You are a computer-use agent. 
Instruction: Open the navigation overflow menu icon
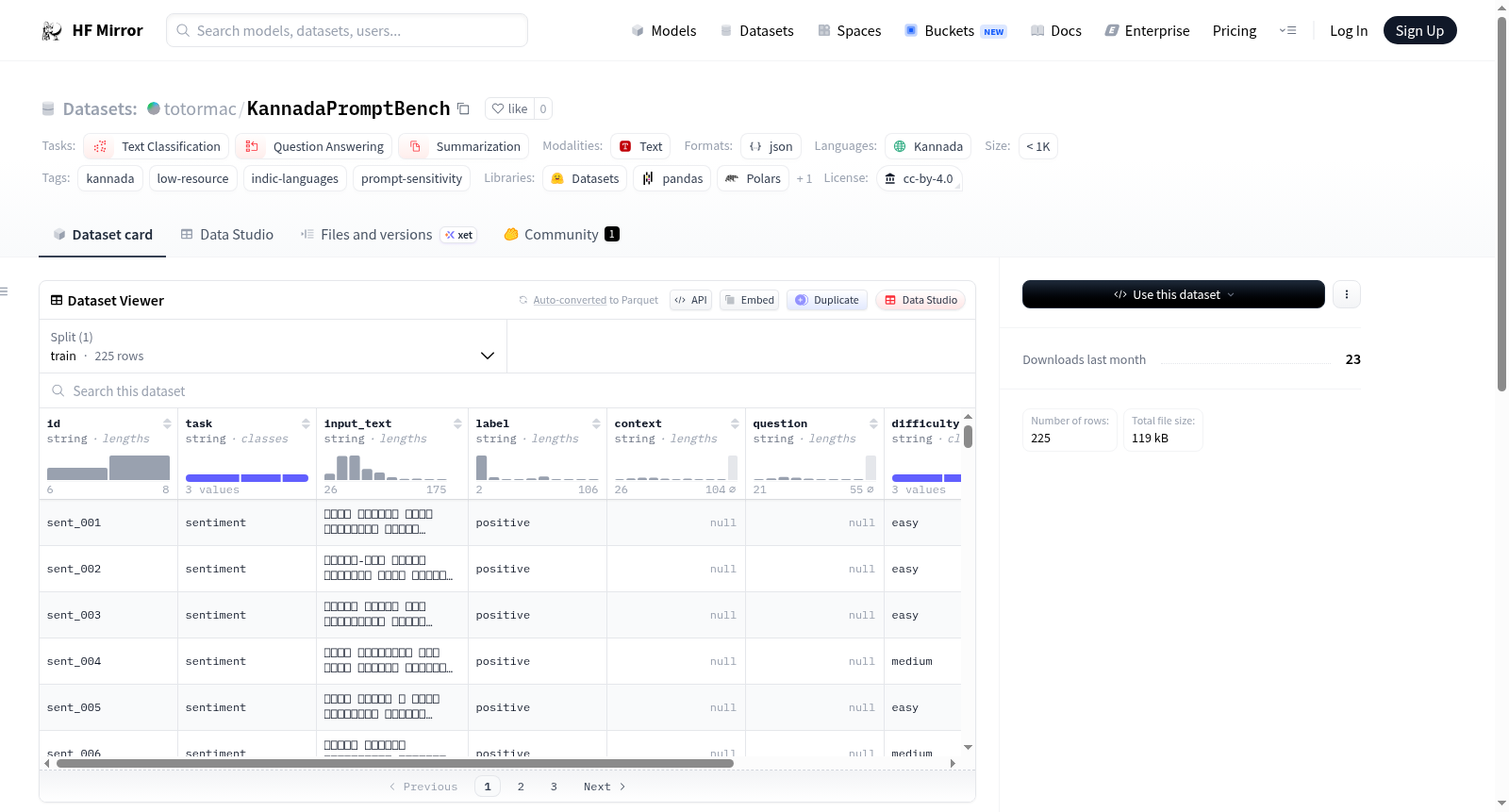[1287, 31]
